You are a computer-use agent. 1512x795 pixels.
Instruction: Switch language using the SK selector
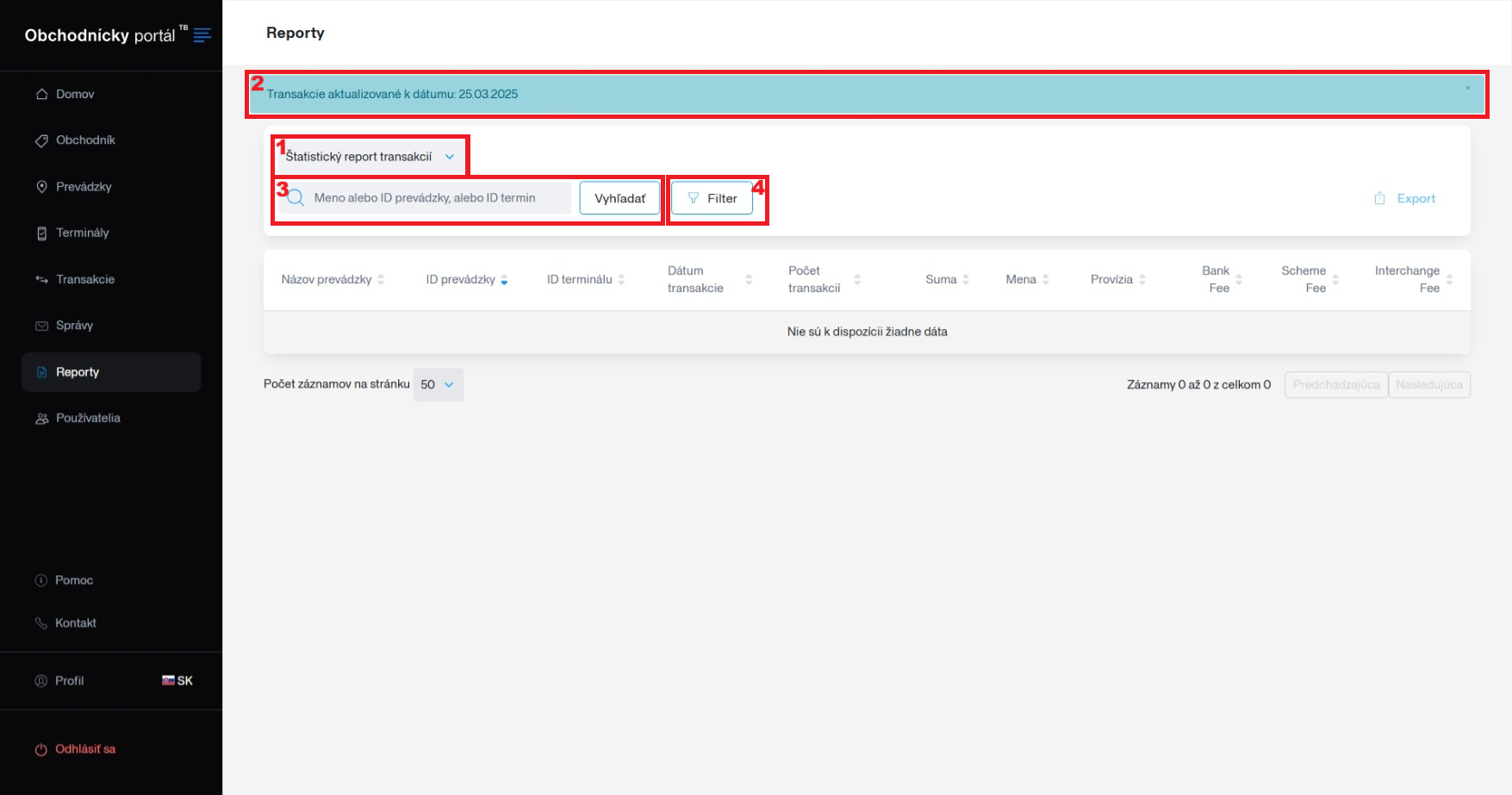pyautogui.click(x=177, y=680)
